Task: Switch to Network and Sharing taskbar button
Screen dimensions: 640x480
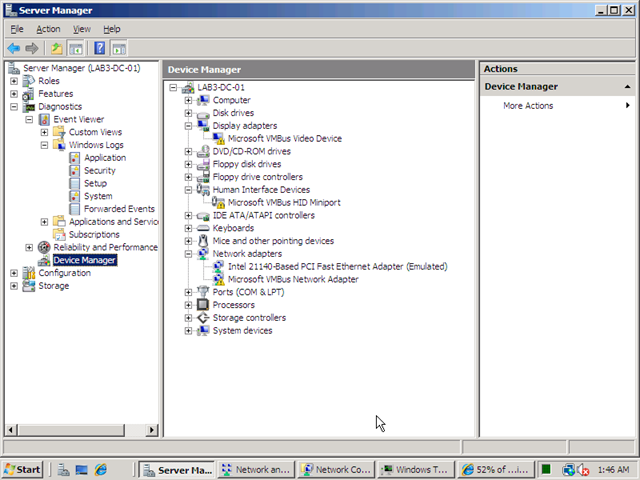Action: 256,470
